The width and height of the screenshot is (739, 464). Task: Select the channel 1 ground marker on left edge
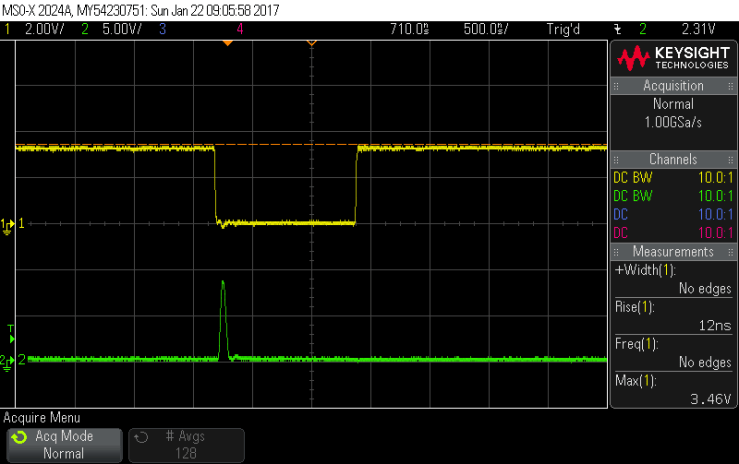click(8, 224)
